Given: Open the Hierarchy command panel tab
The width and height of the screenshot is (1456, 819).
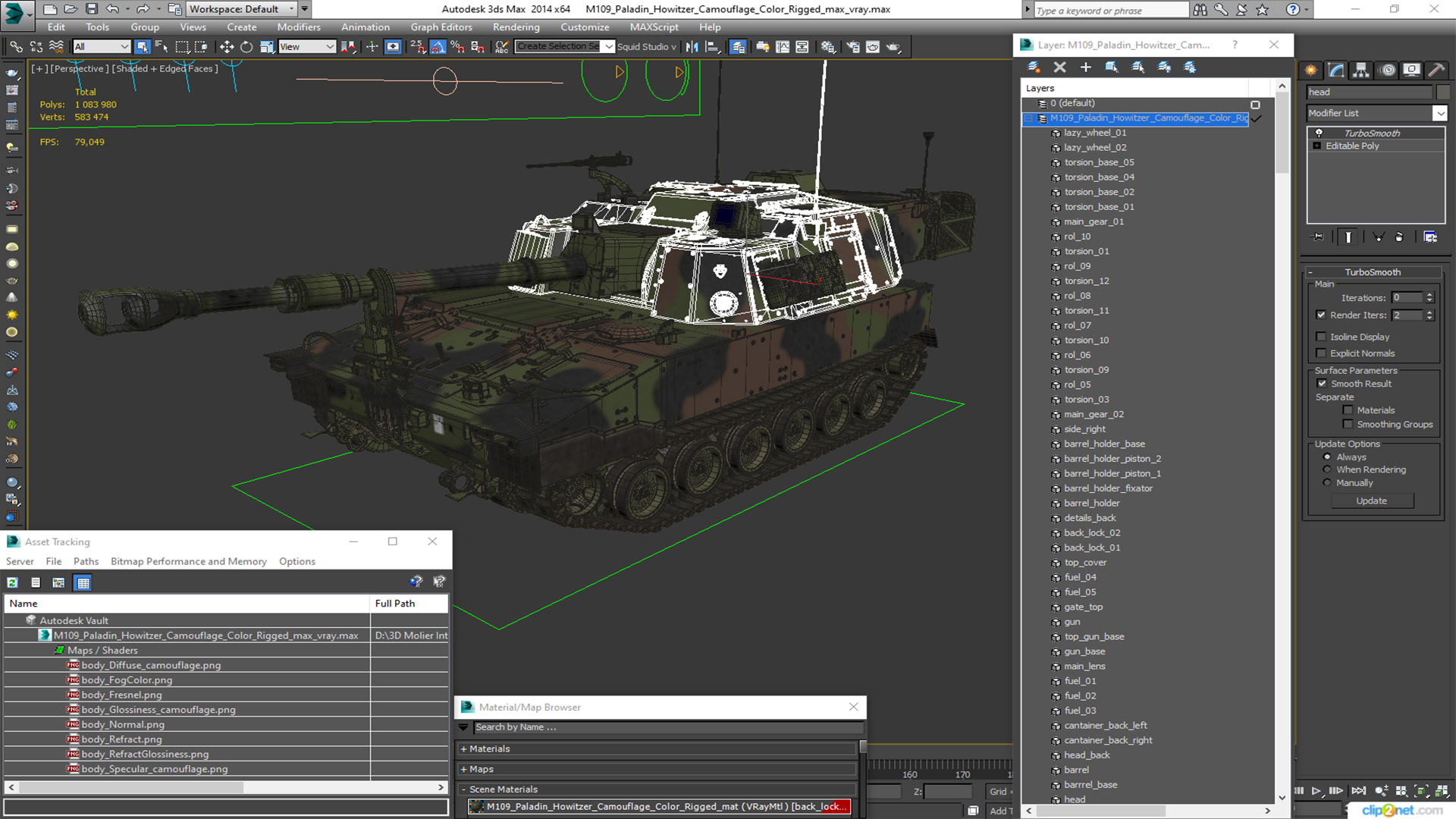Looking at the screenshot, I should (1361, 71).
